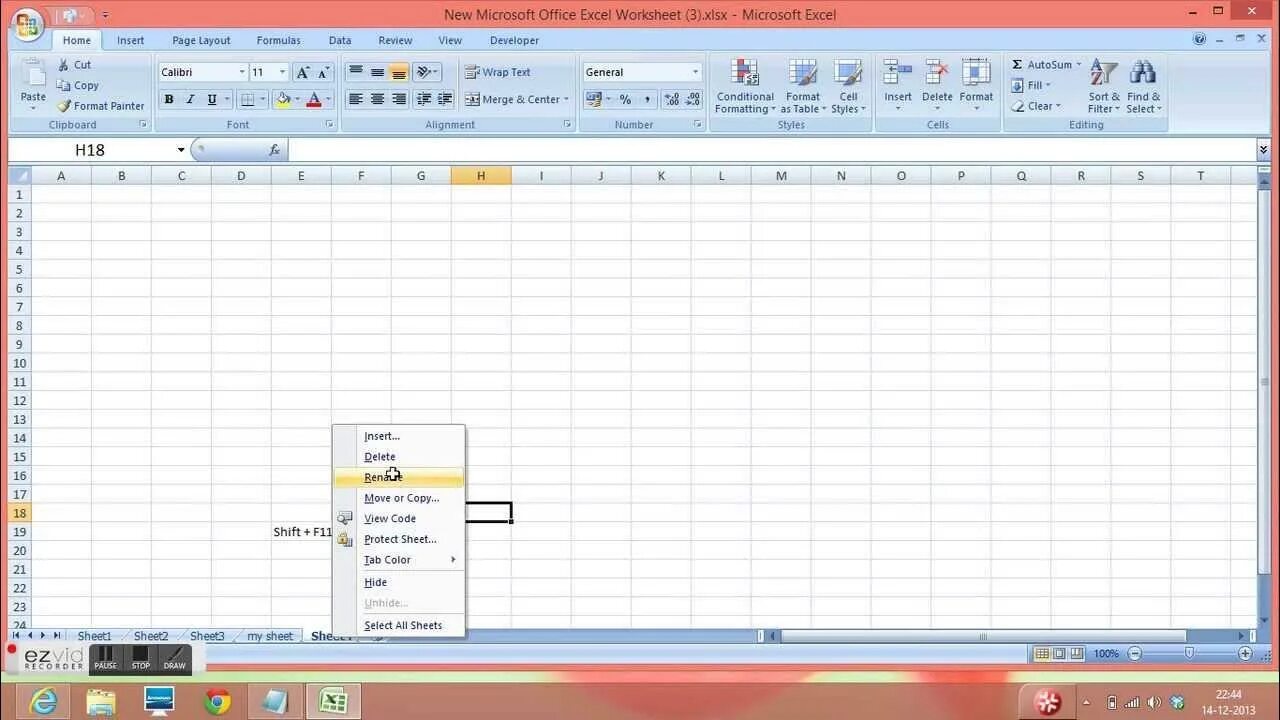The width and height of the screenshot is (1280, 720).
Task: Click the Cut scissors command
Action: point(74,65)
